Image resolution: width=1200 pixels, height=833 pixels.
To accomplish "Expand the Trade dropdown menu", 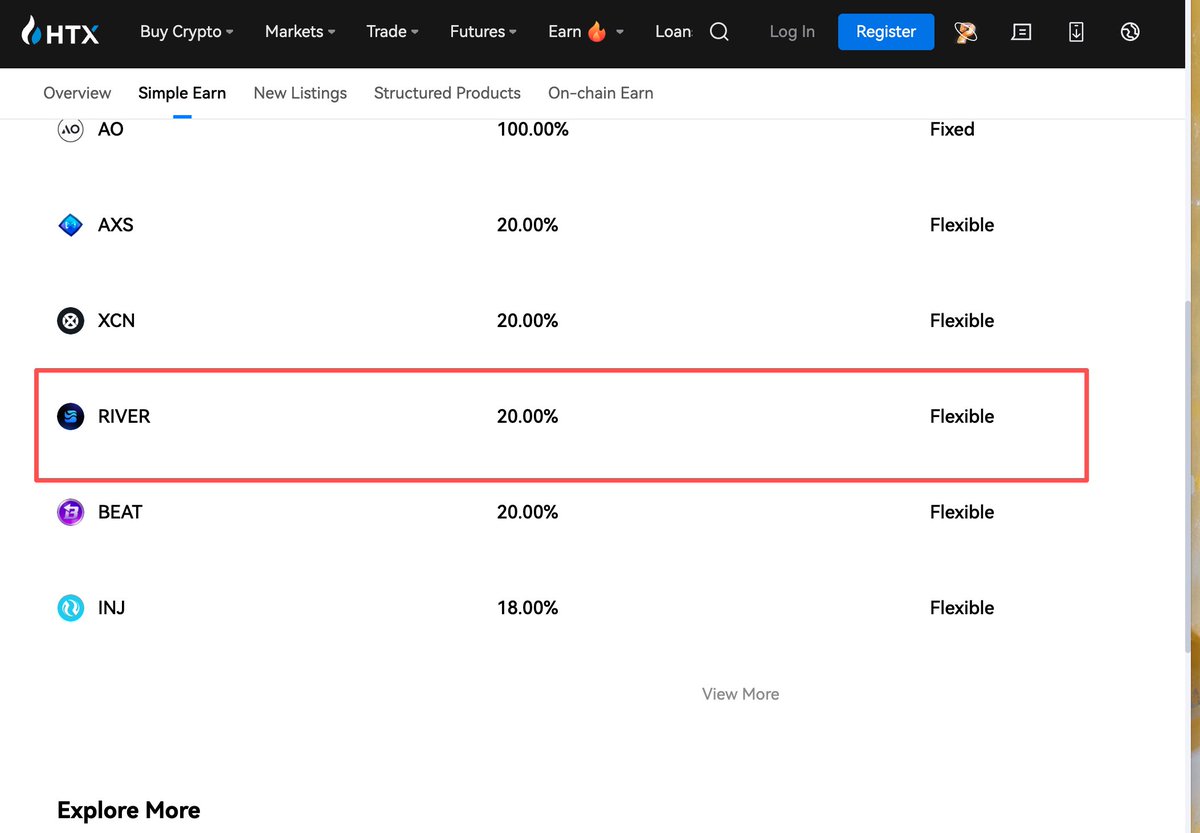I will coord(392,32).
